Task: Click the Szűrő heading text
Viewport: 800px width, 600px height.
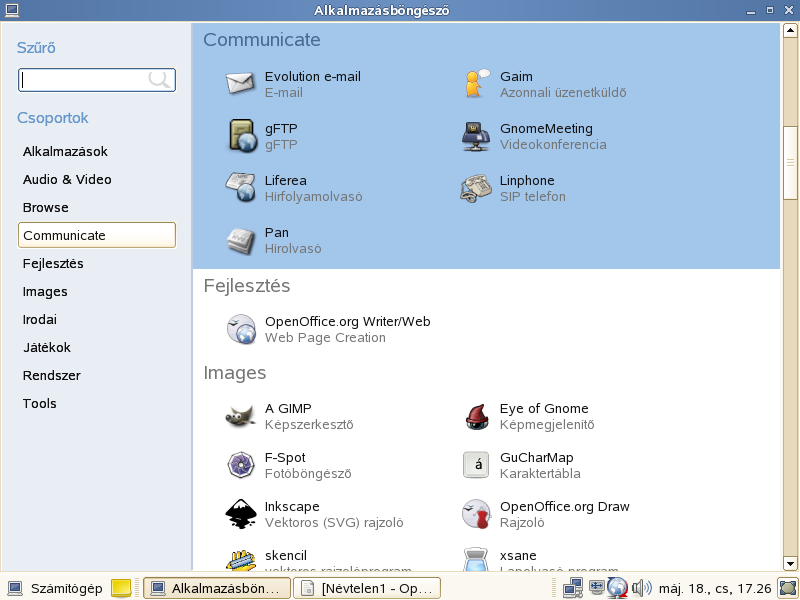Action: (x=36, y=48)
